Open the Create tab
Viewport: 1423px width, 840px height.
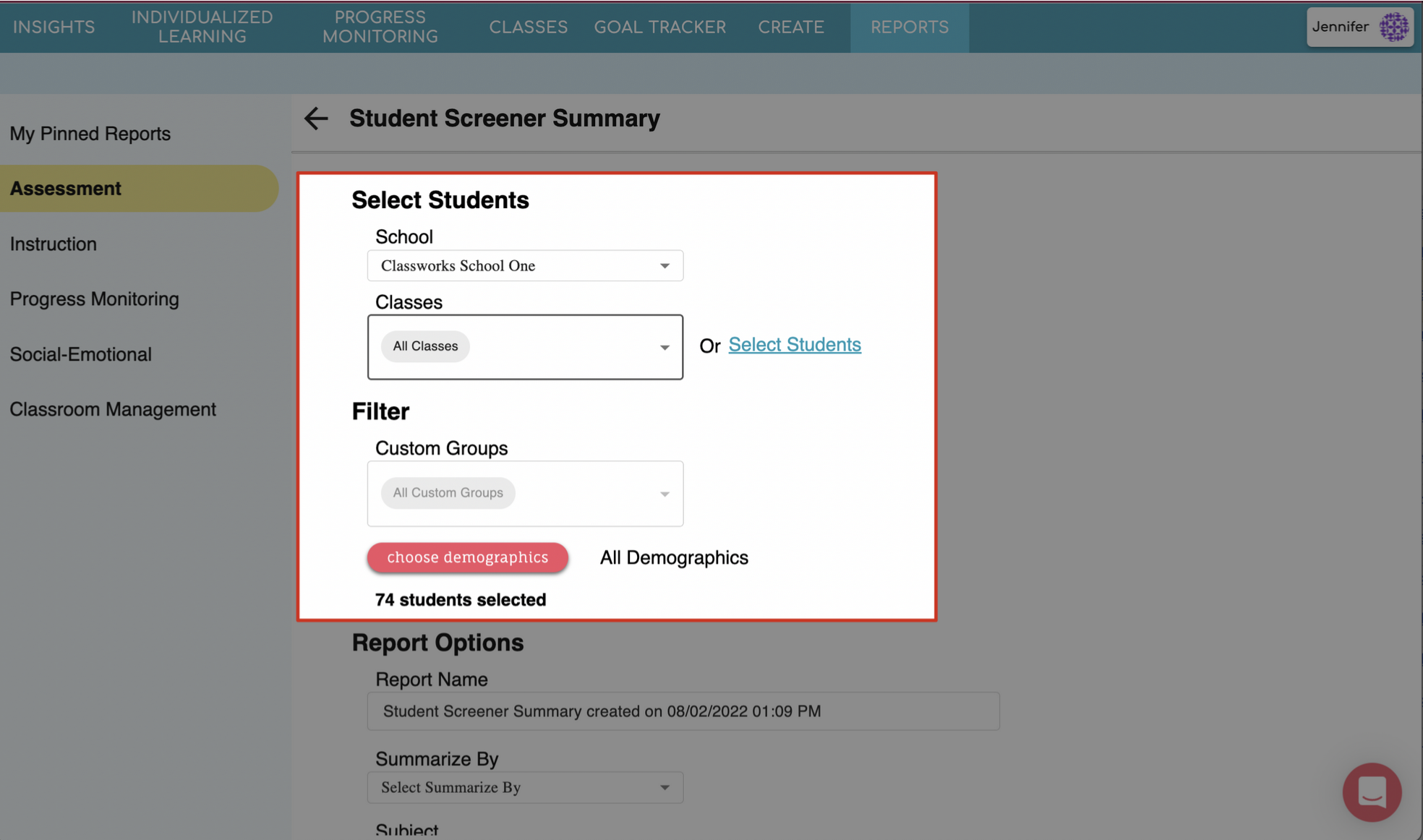790,27
